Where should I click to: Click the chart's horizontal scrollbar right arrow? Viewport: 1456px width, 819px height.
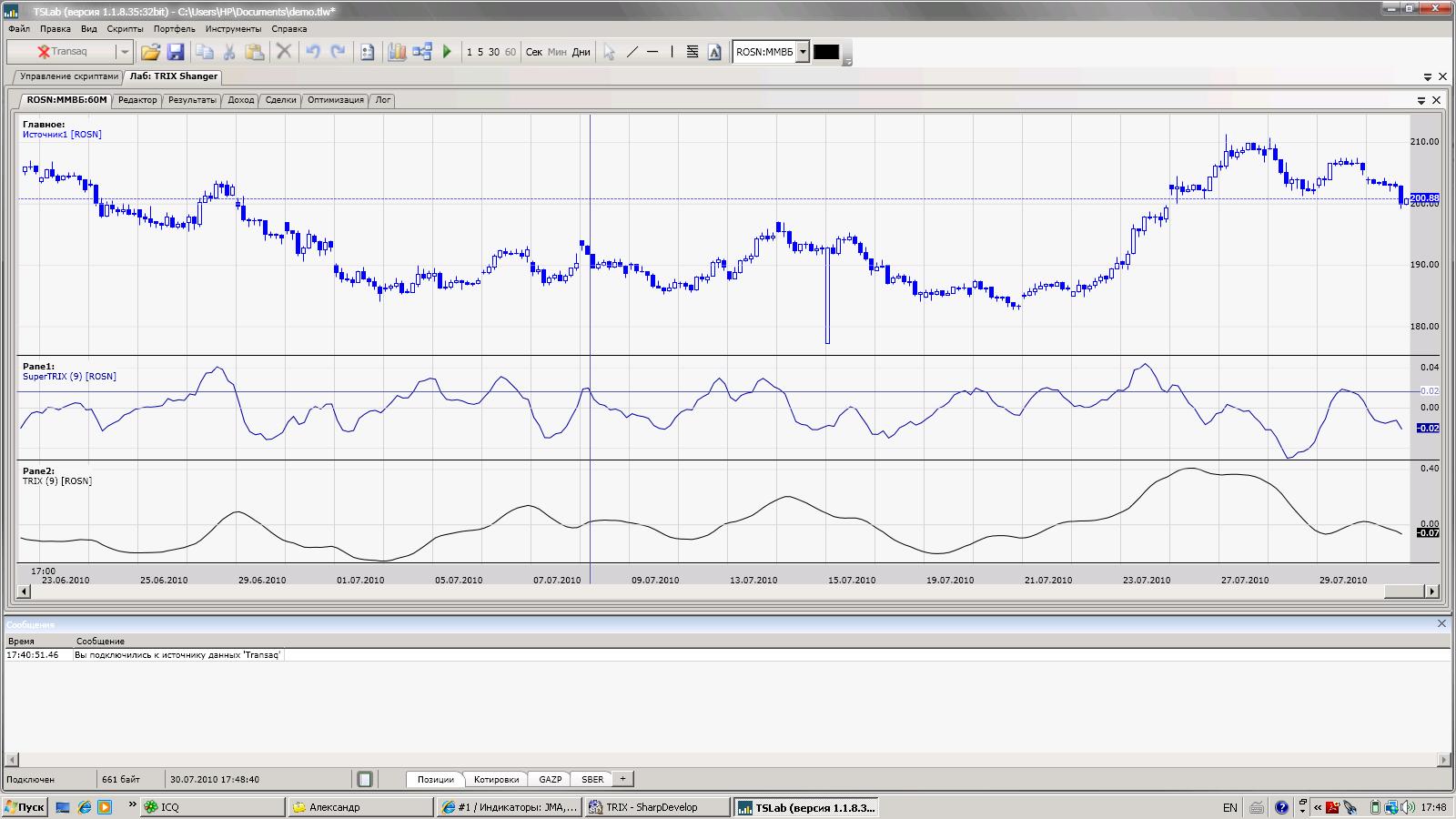pos(1431,591)
